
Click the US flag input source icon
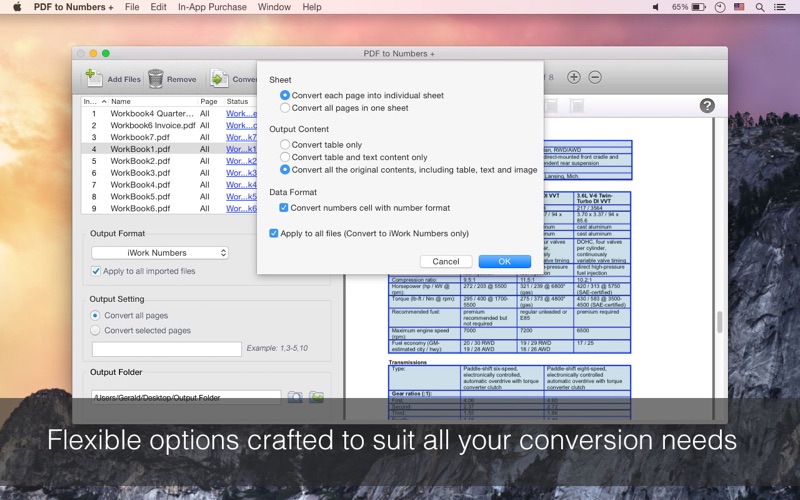click(739, 7)
